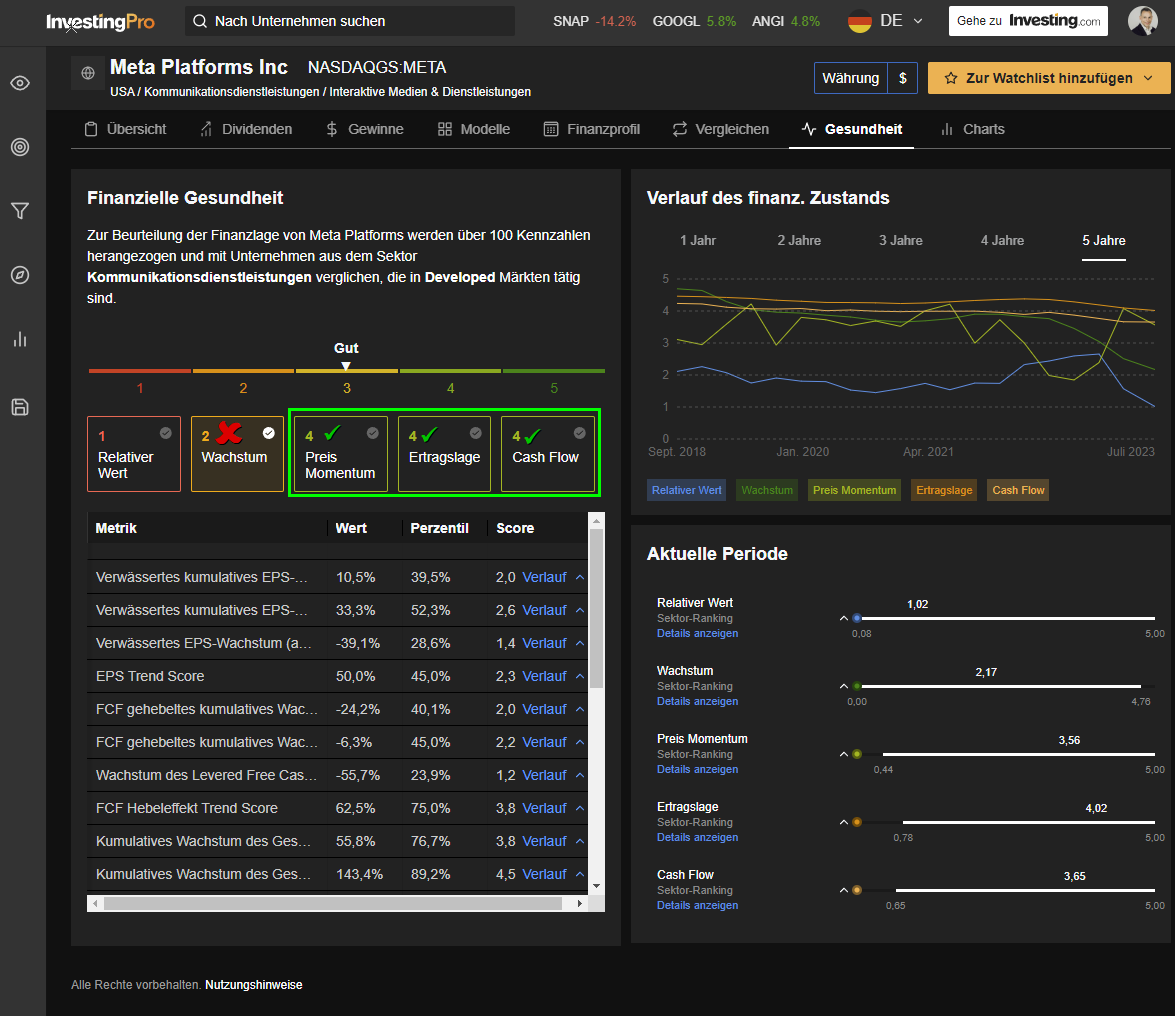Image resolution: width=1175 pixels, height=1016 pixels.
Task: Open the save icon in sidebar
Action: click(20, 407)
